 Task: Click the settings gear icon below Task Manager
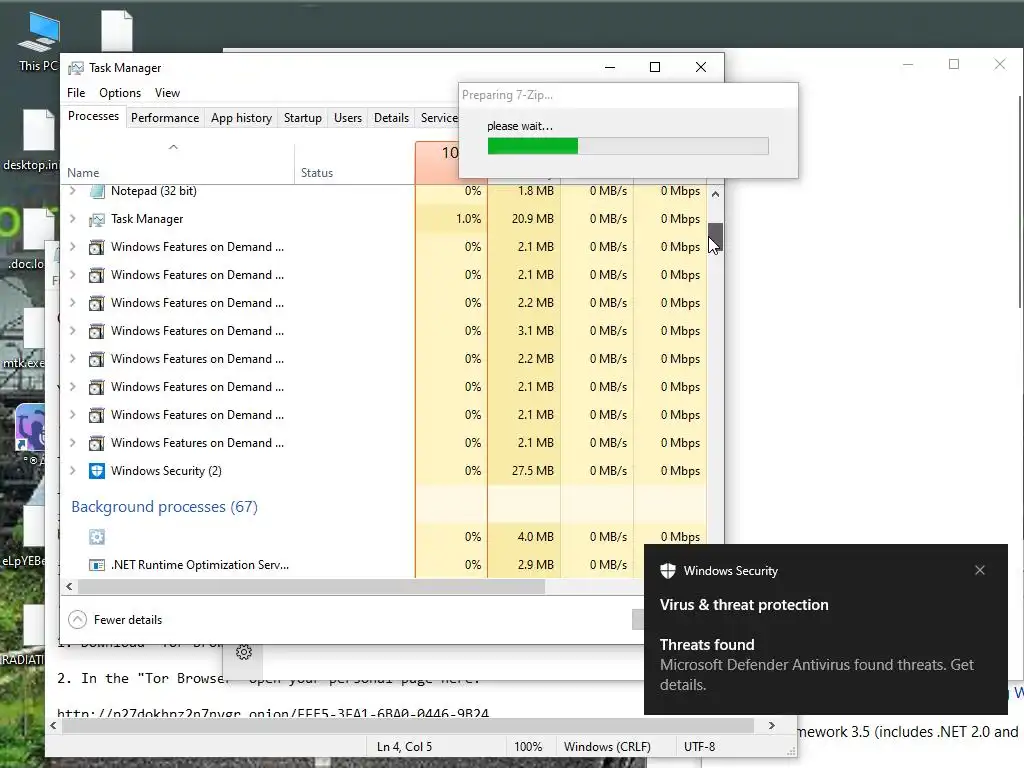tap(244, 652)
